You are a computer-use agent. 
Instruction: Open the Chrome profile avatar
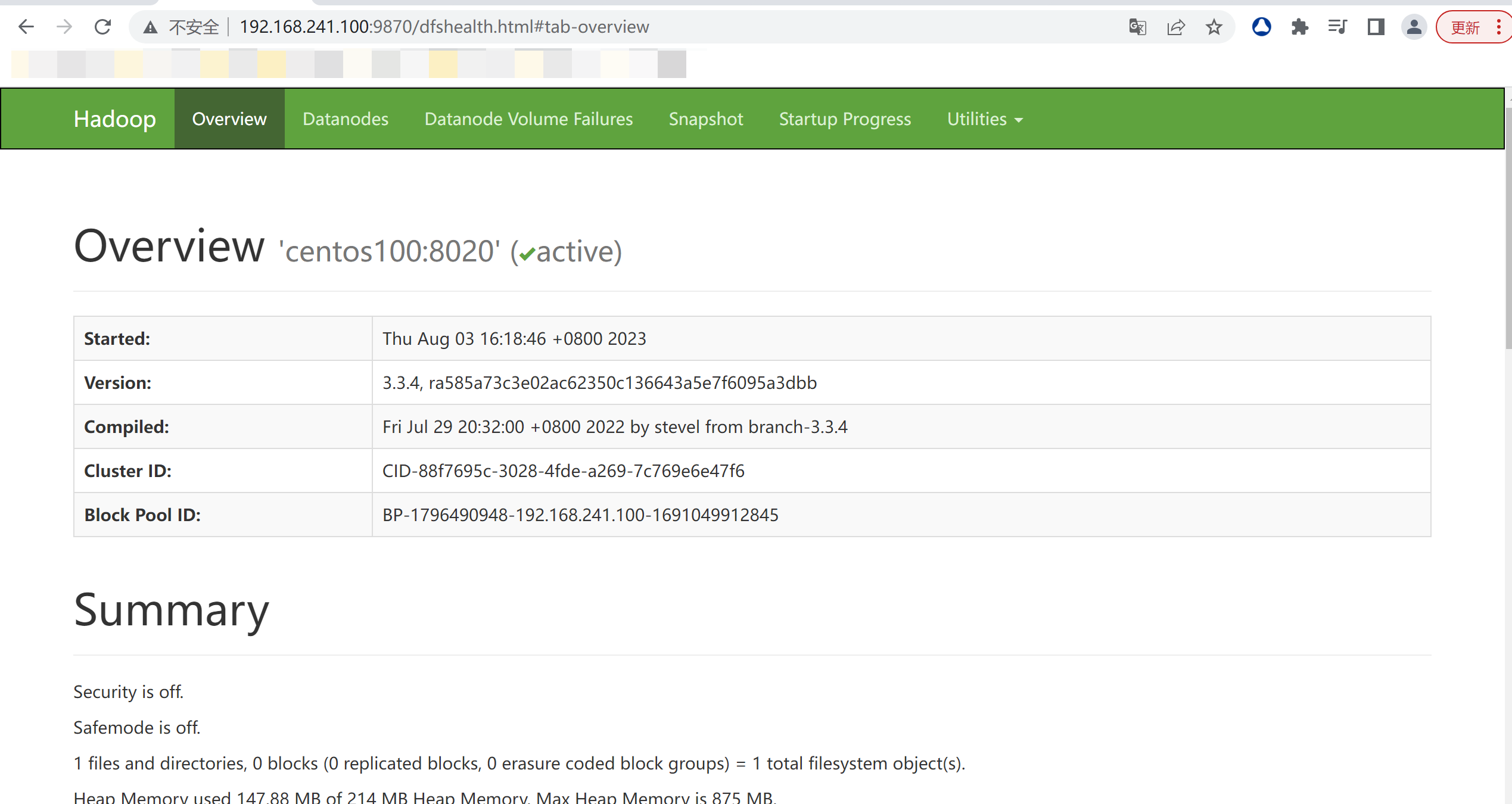(x=1414, y=27)
